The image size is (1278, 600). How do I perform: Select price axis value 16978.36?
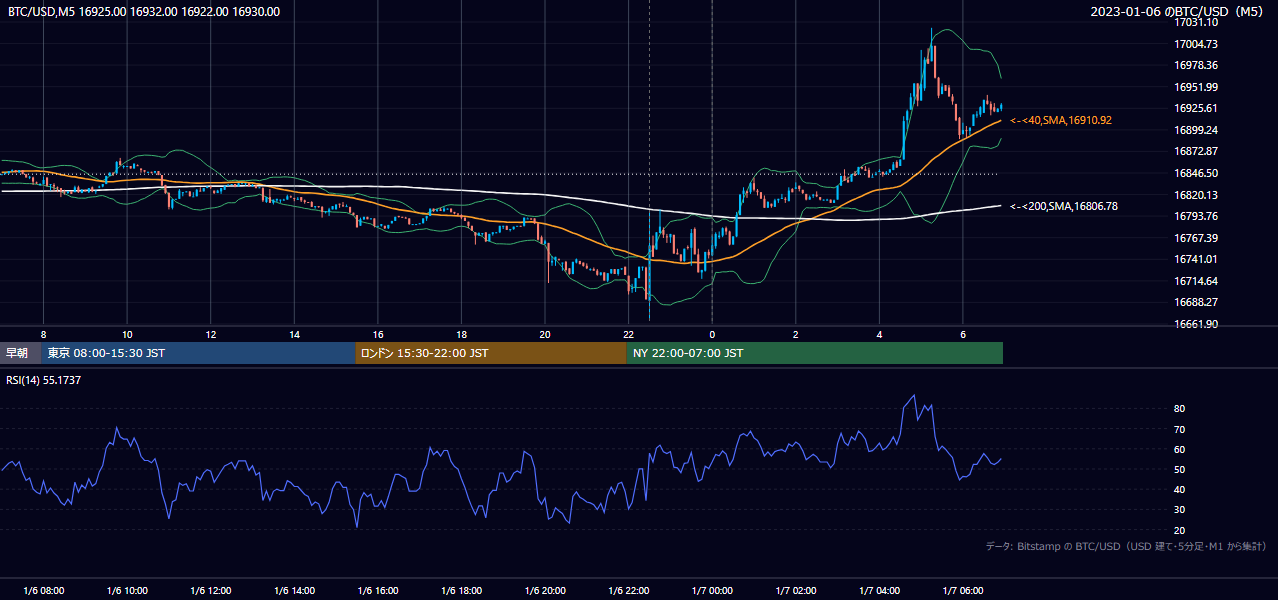click(1196, 65)
